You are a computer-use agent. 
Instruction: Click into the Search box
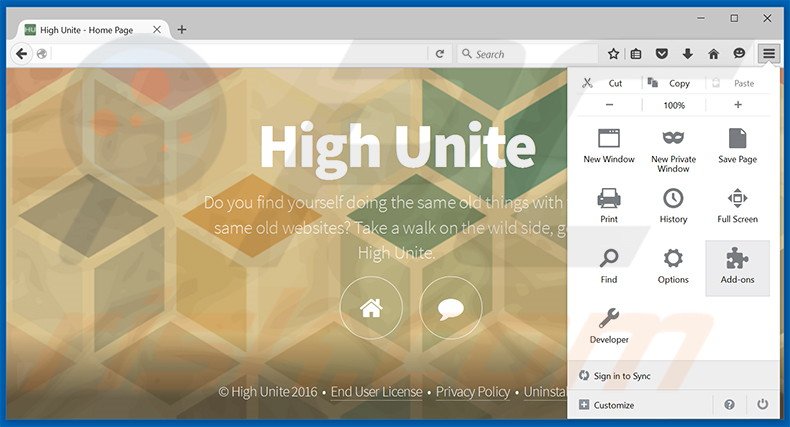click(527, 54)
